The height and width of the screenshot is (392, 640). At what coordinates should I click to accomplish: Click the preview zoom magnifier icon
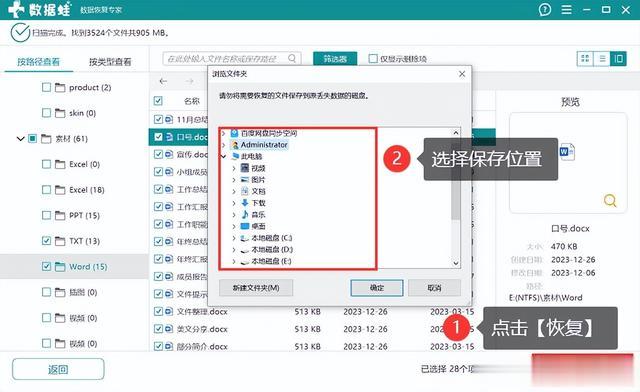610,200
